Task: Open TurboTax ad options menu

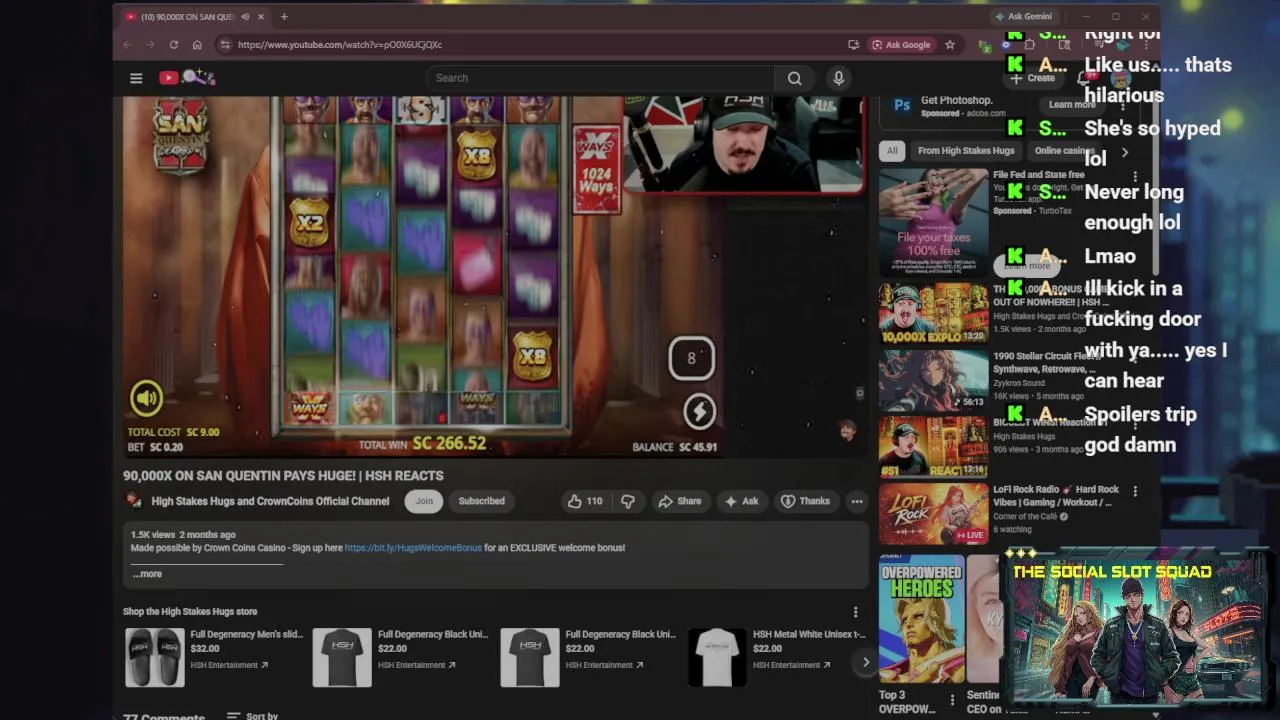Action: 1135,178
